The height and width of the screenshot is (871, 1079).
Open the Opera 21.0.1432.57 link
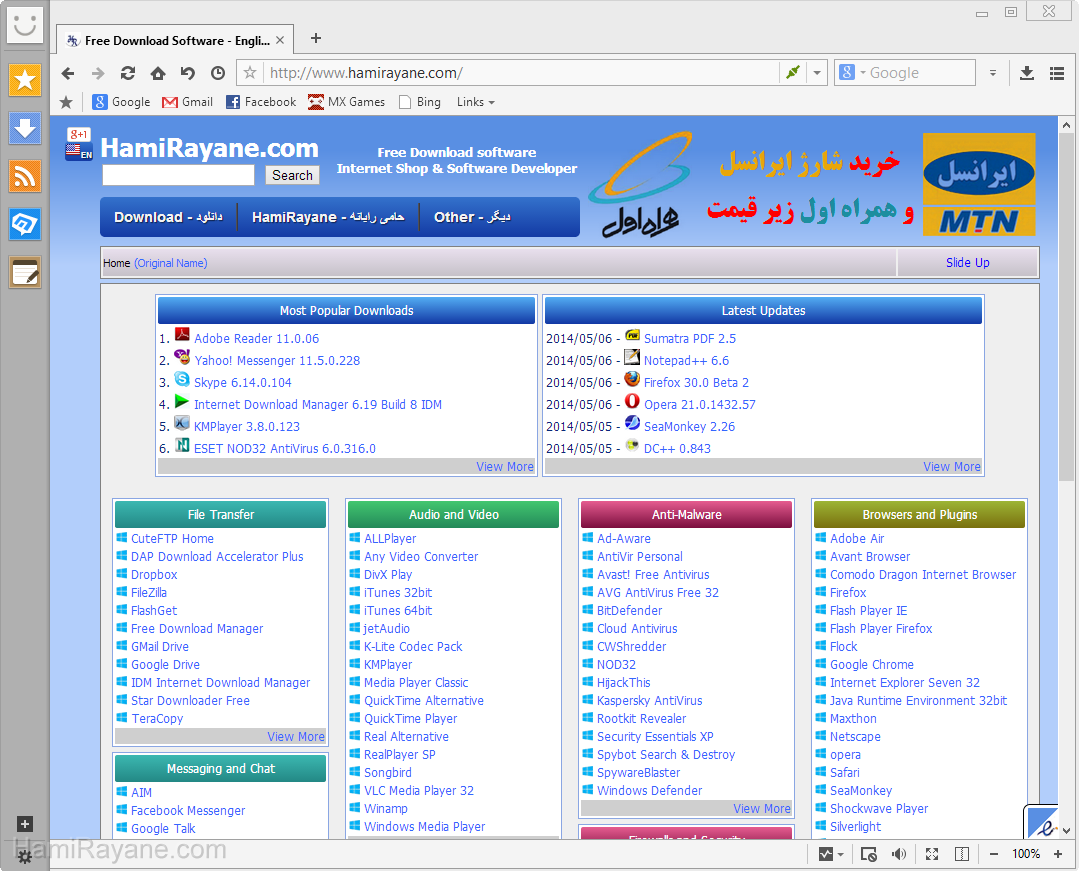699,405
